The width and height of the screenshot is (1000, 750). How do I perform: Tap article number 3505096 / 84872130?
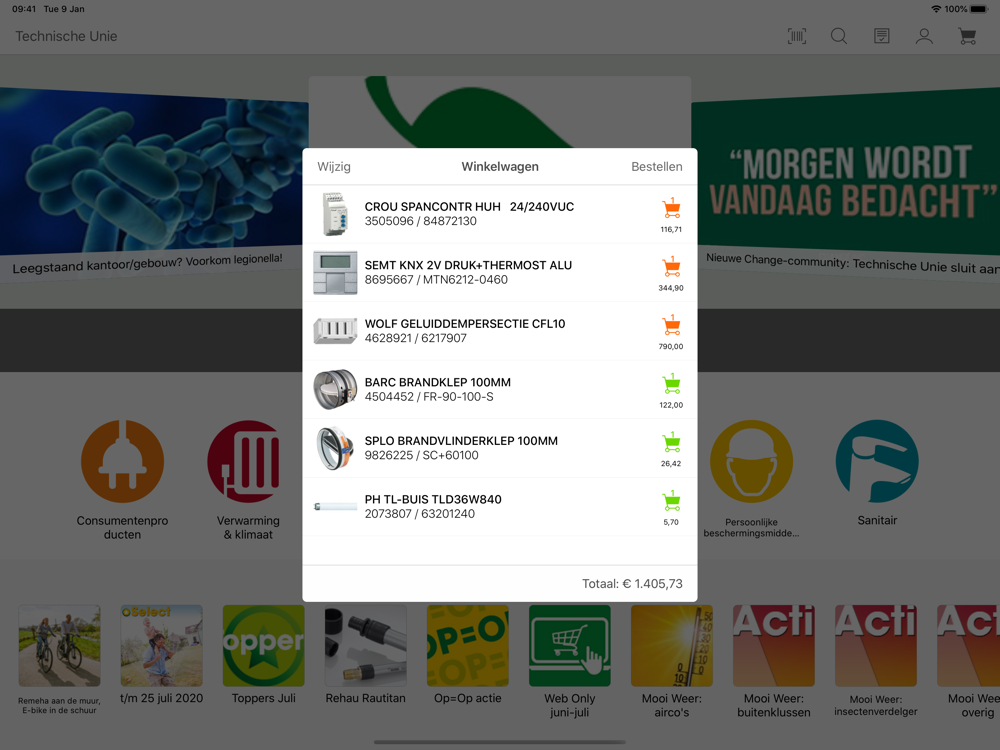(420, 221)
